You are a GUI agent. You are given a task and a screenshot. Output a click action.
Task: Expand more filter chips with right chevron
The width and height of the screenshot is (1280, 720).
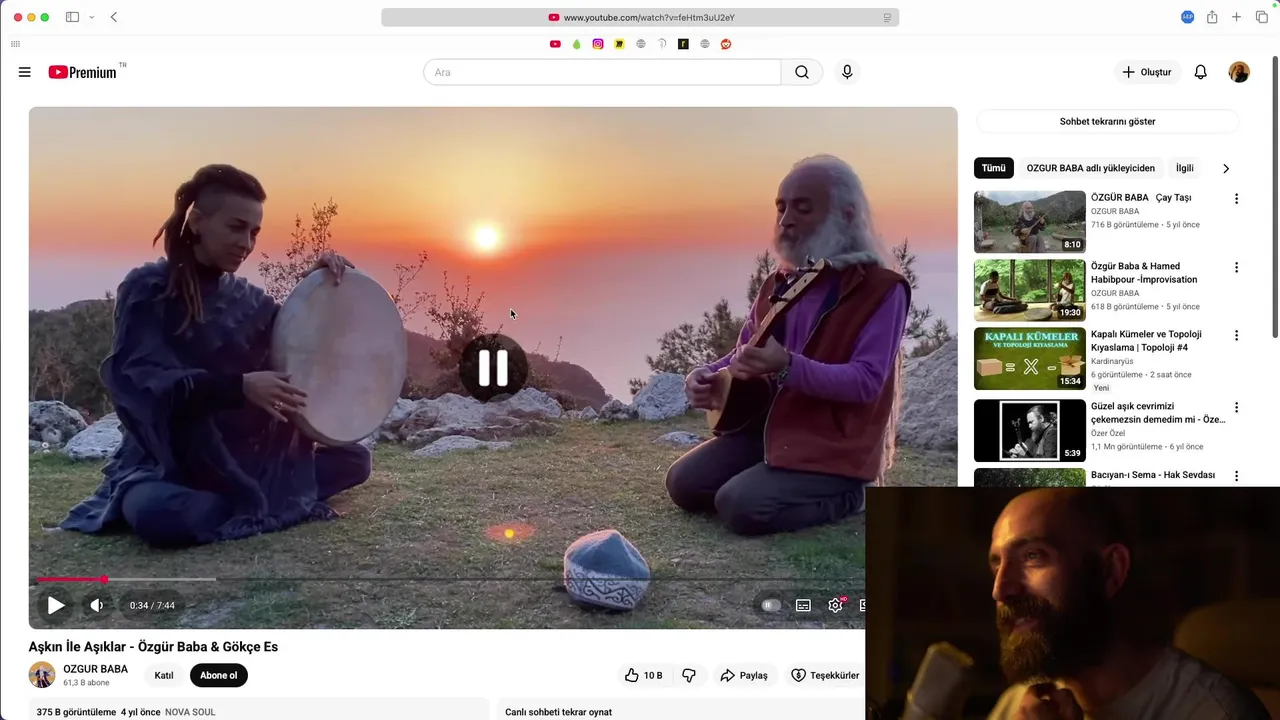[x=1226, y=168]
